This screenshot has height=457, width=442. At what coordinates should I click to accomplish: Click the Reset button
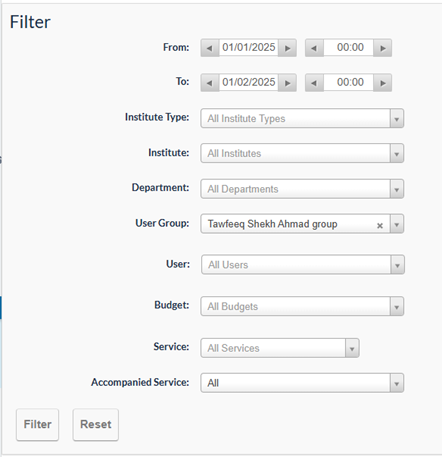[x=96, y=425]
